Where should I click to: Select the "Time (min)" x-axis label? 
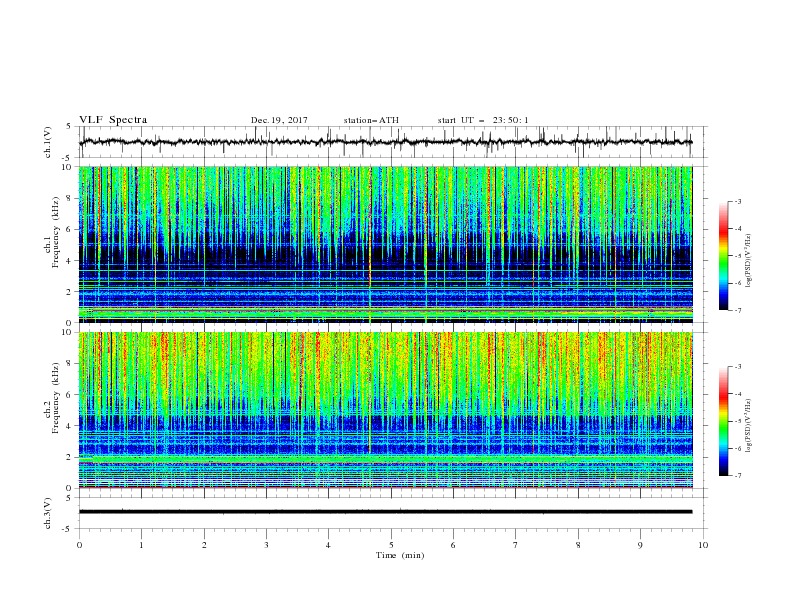click(x=400, y=555)
